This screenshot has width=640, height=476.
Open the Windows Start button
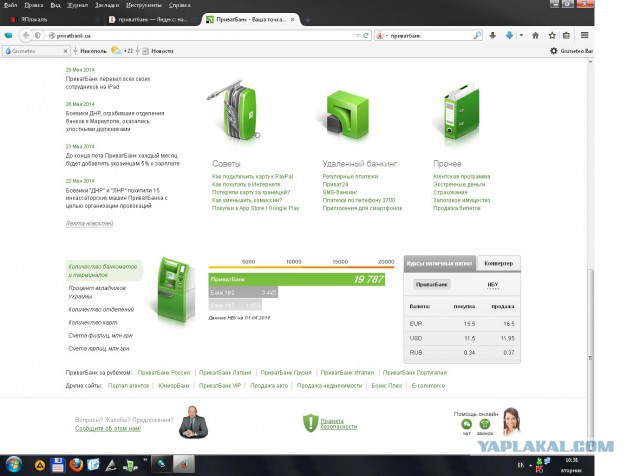(x=13, y=465)
